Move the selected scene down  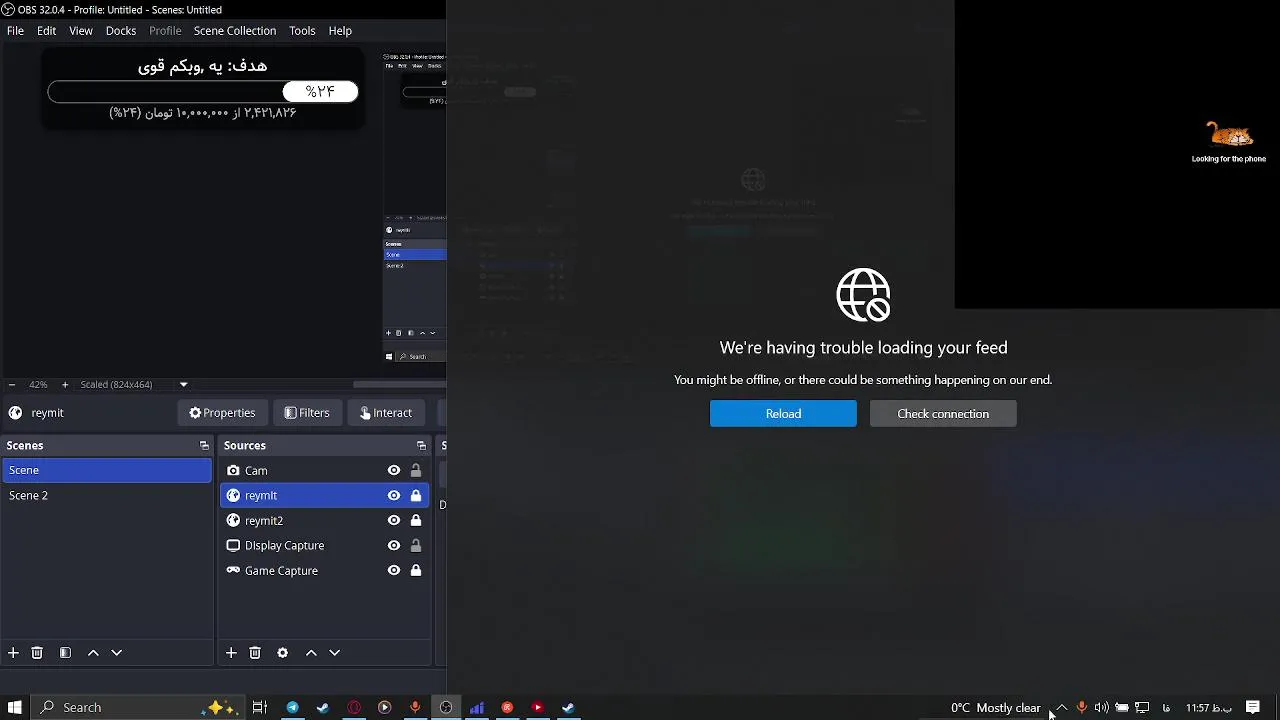coord(116,653)
